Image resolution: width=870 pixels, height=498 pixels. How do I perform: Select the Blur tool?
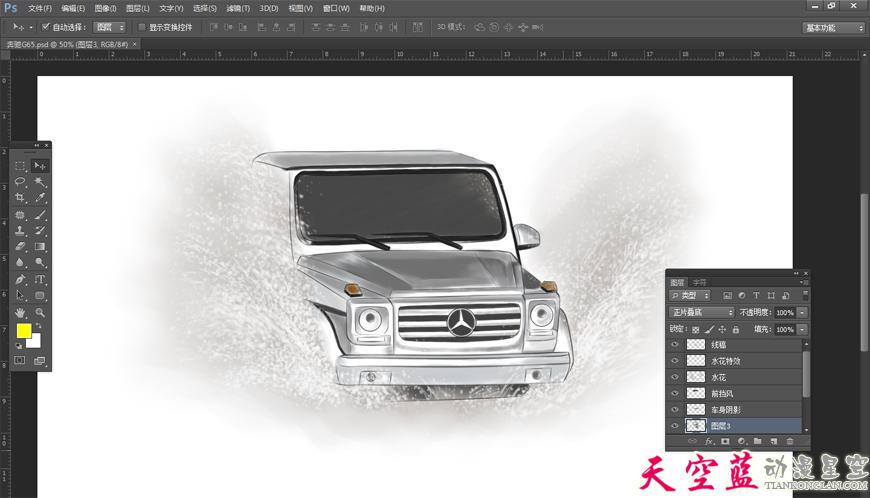pyautogui.click(x=20, y=262)
